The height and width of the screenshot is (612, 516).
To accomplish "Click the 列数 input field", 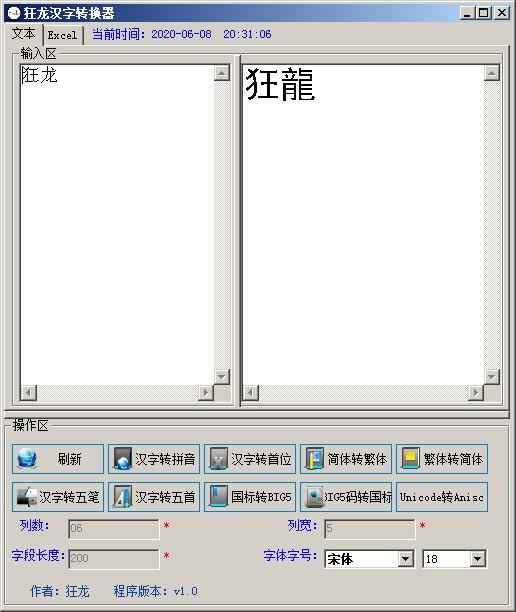I will click(x=114, y=528).
